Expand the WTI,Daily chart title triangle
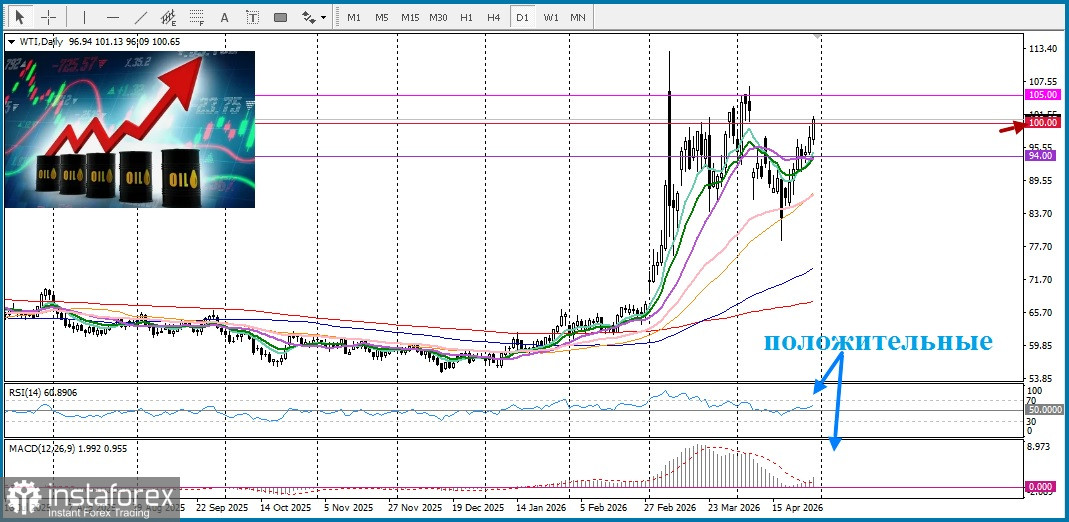The image size is (1069, 522). click(11, 42)
